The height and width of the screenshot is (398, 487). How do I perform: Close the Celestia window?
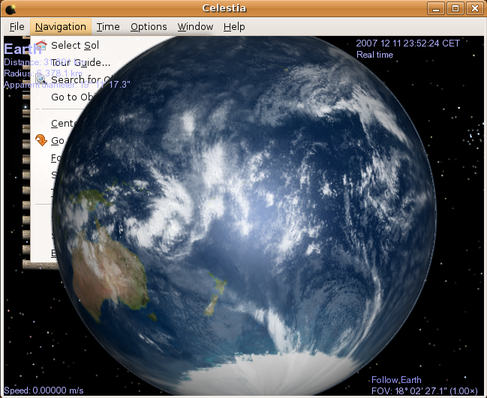[475, 8]
